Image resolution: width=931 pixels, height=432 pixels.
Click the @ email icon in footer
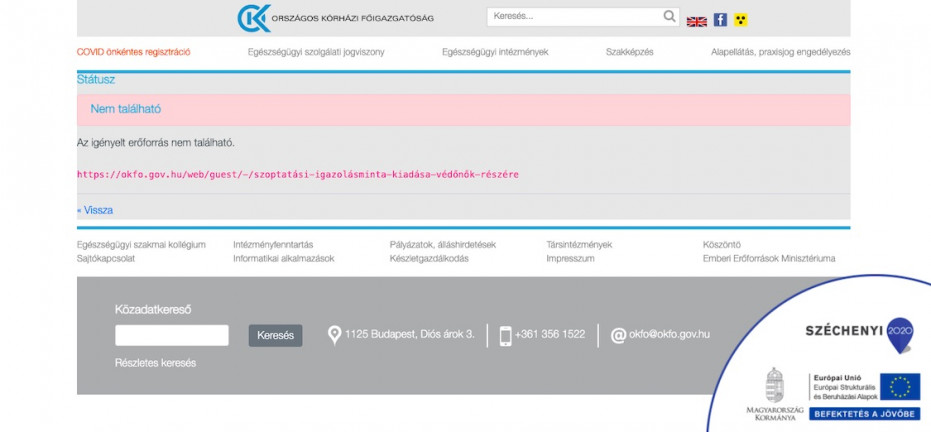click(x=618, y=335)
